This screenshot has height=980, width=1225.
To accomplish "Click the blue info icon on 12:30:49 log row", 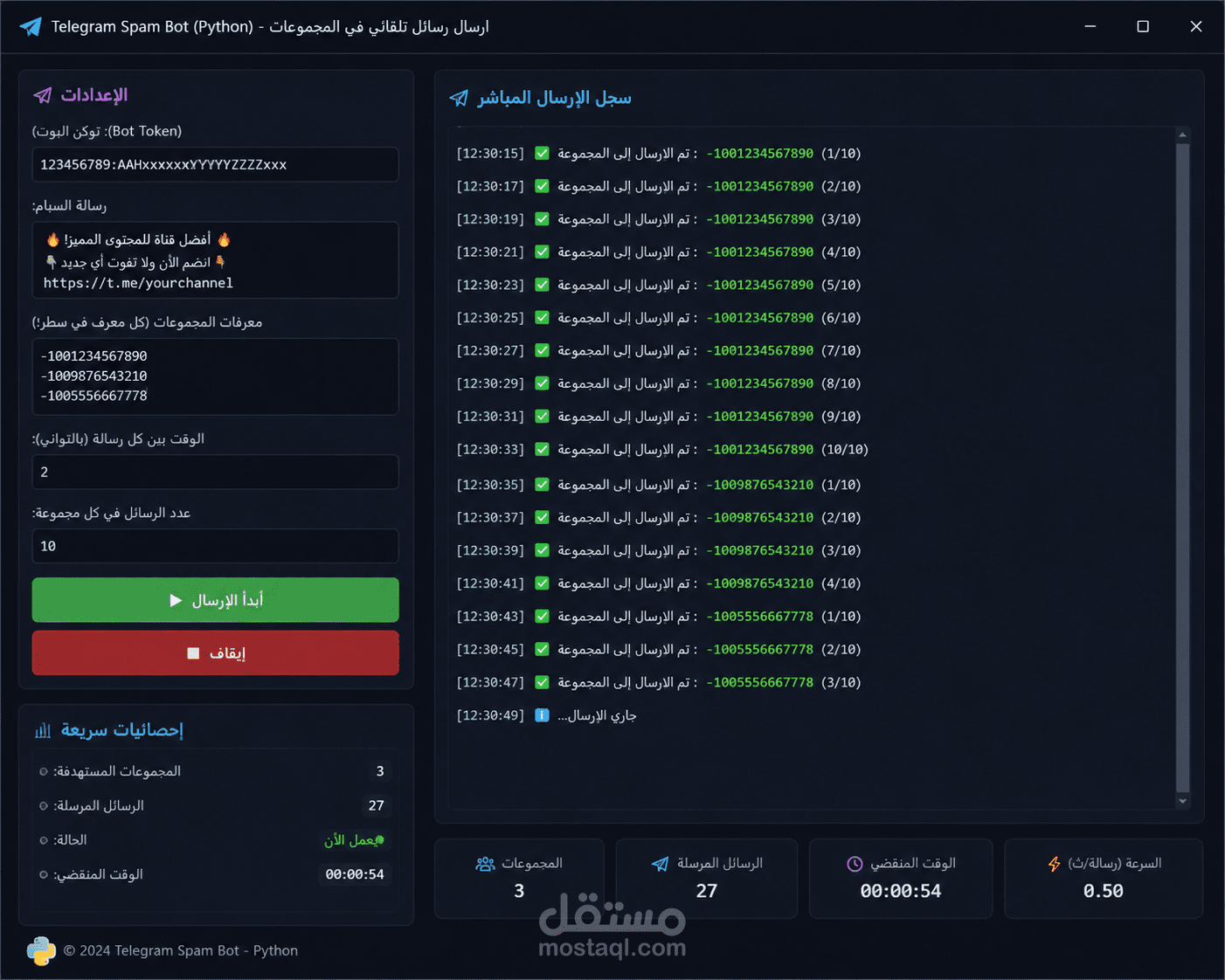I will pos(542,715).
